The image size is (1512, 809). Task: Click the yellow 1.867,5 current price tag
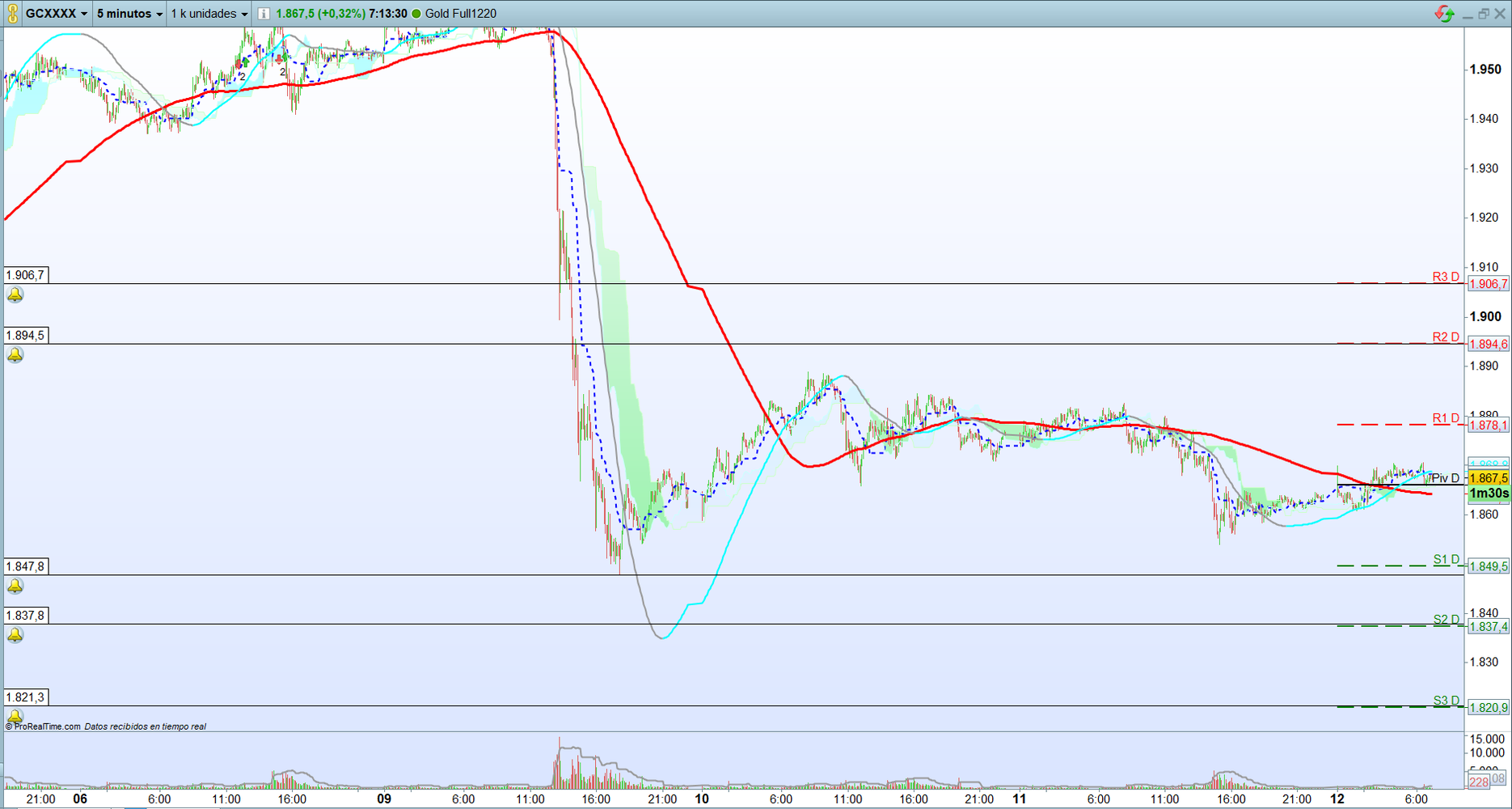pos(1488,478)
